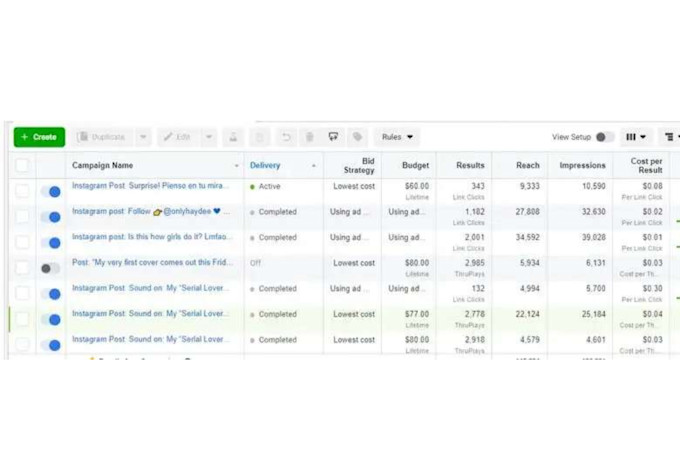The height and width of the screenshot is (459, 680).
Task: Click the Bid Strategy column header
Action: point(359,165)
